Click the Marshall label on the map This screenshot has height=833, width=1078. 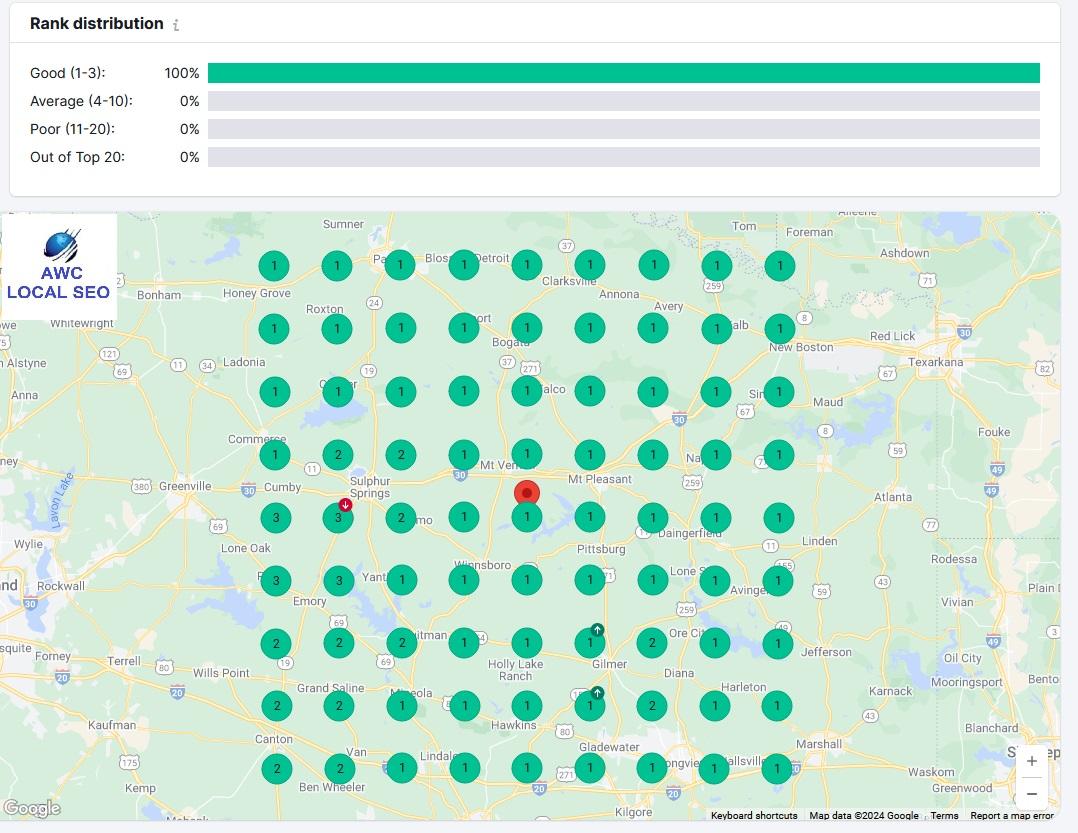click(819, 744)
